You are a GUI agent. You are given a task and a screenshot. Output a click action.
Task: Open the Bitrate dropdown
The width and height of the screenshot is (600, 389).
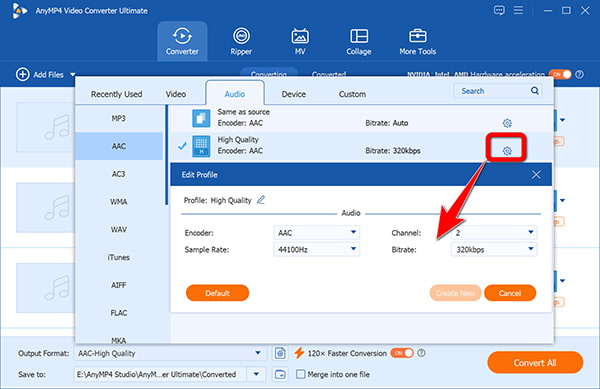pyautogui.click(x=494, y=249)
